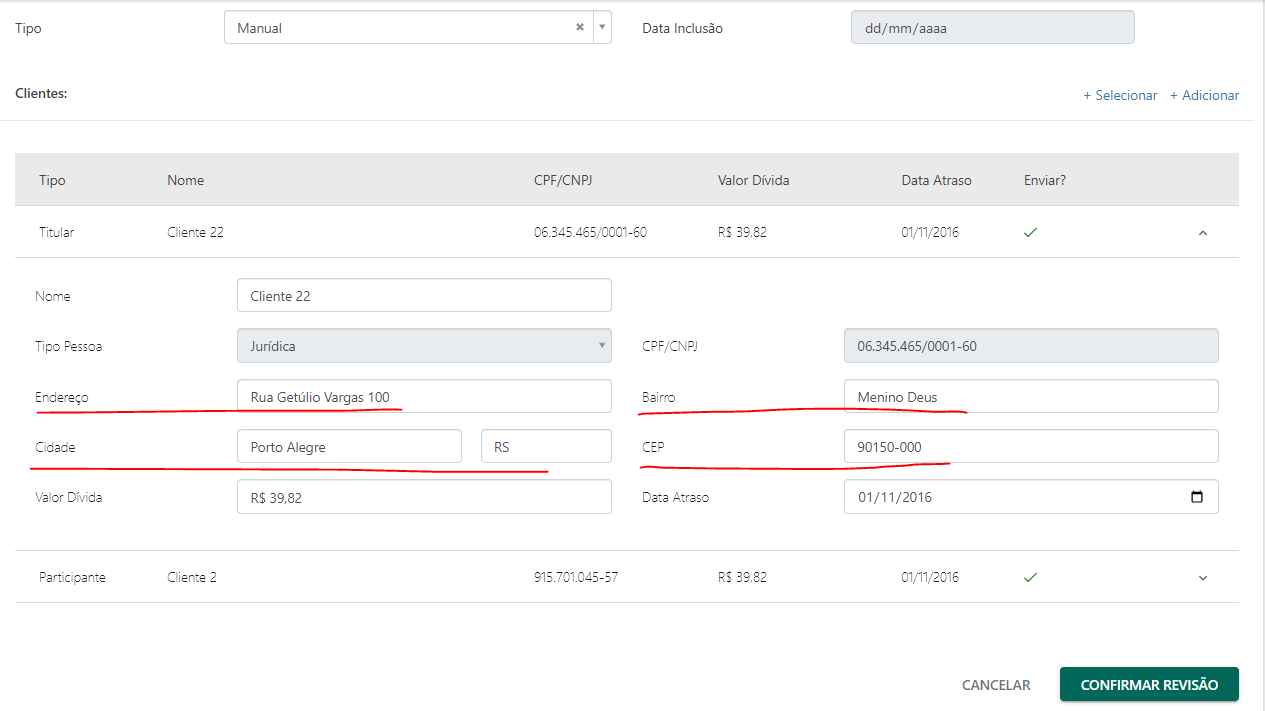1265x711 pixels.
Task: Select Cliente 2 name in table
Action: tap(192, 577)
